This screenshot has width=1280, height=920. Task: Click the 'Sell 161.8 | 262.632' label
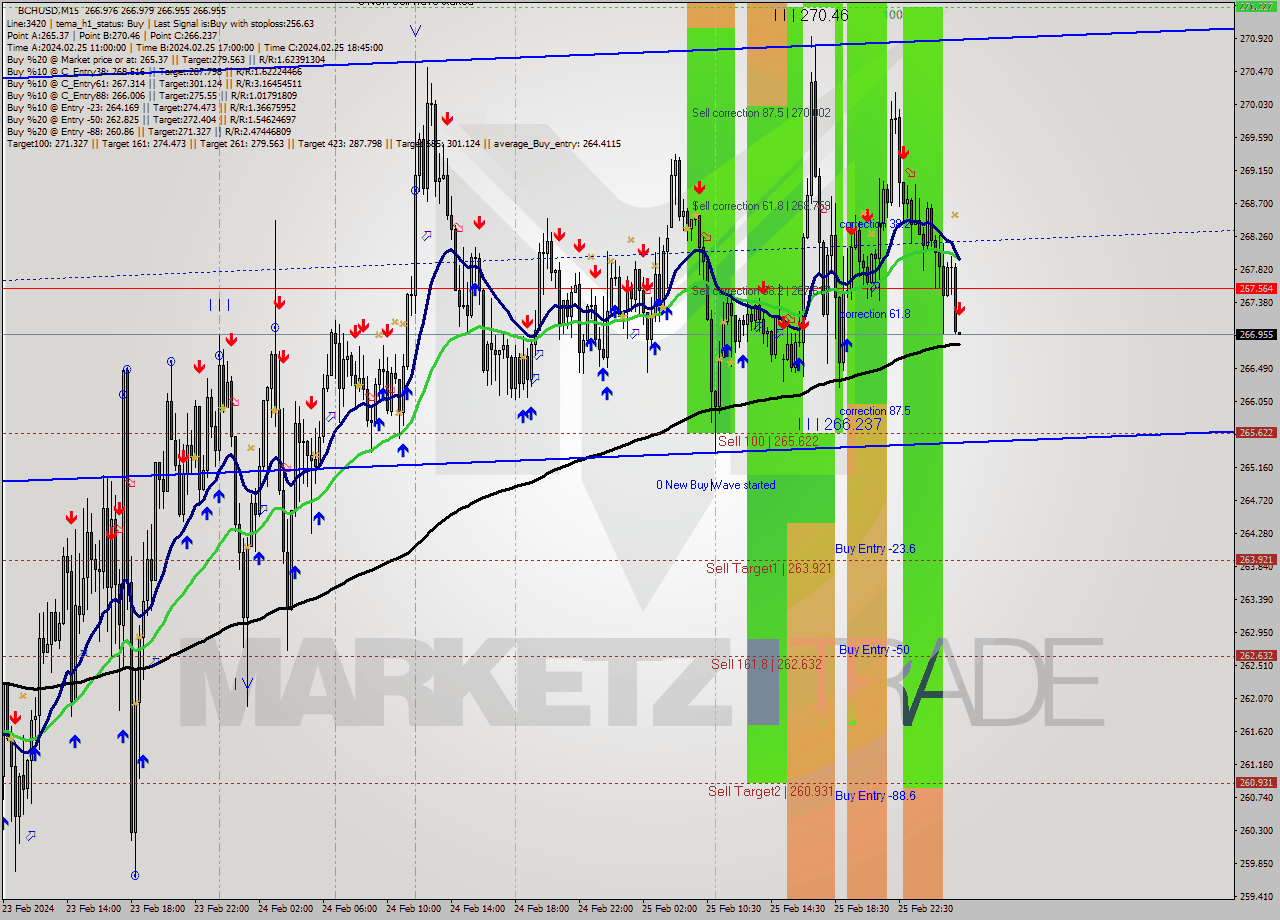(766, 664)
